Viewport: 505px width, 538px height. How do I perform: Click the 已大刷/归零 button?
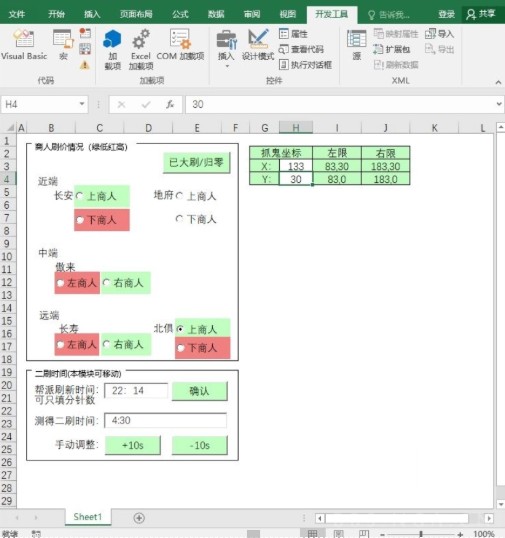(196, 162)
